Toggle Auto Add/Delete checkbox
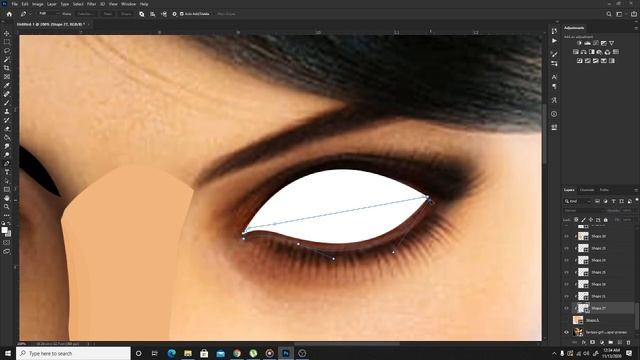Screen dimensions: 640x360 tap(182, 14)
